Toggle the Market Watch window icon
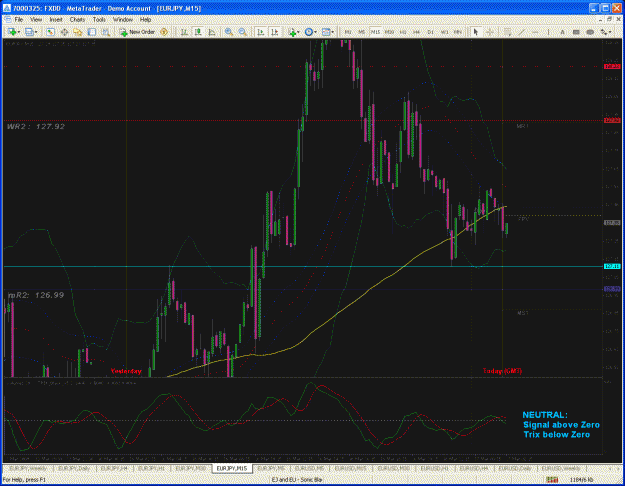This screenshot has height=486, width=625. coord(50,32)
